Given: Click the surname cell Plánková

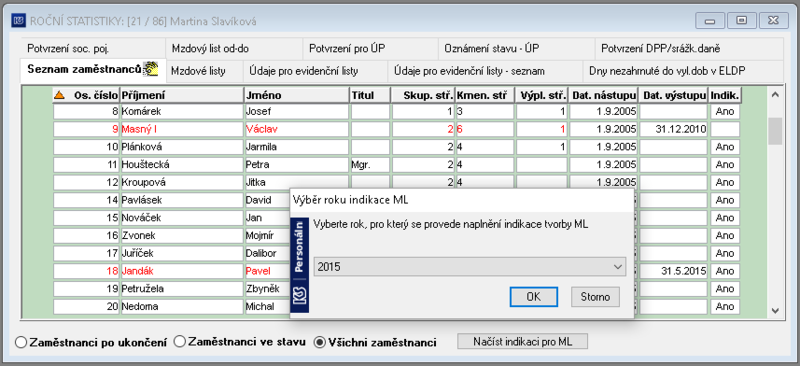Looking at the screenshot, I should [x=182, y=147].
